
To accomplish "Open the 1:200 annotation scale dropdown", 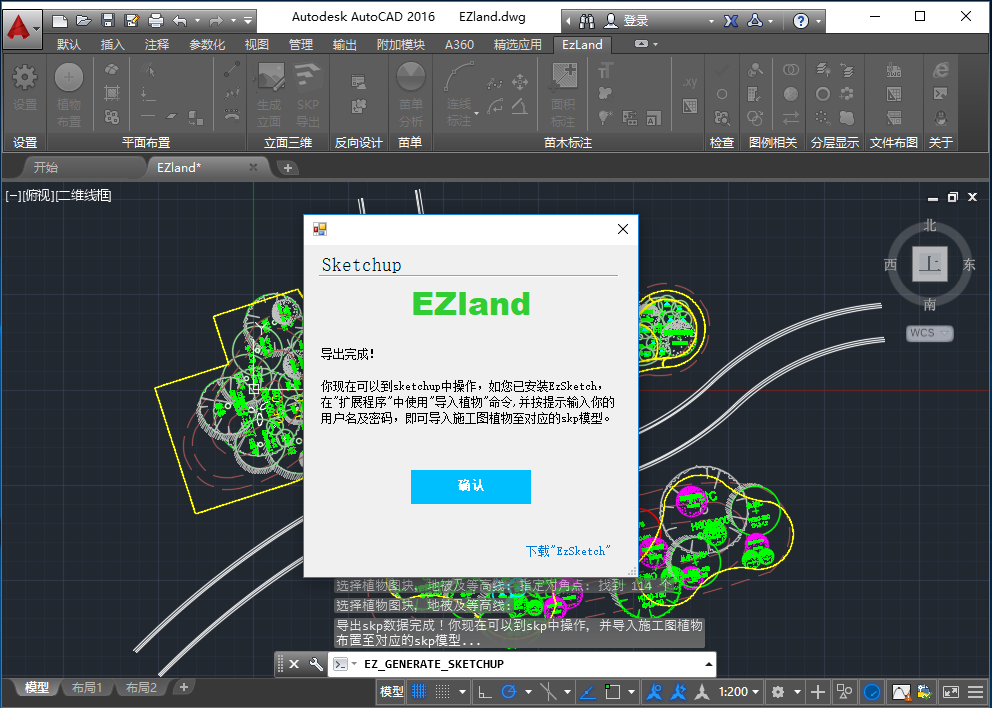I will tap(738, 691).
